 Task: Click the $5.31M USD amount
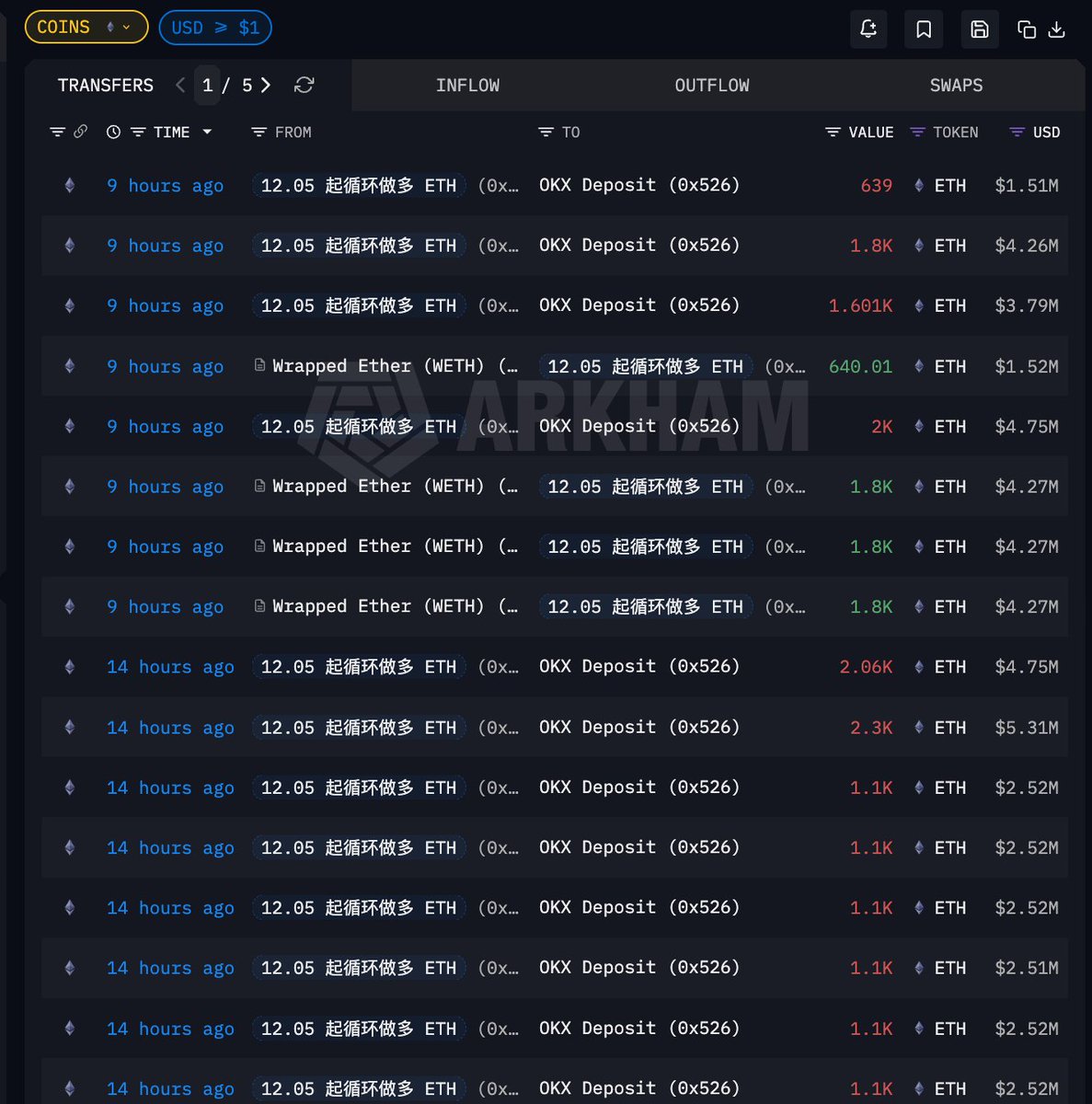coord(1027,728)
